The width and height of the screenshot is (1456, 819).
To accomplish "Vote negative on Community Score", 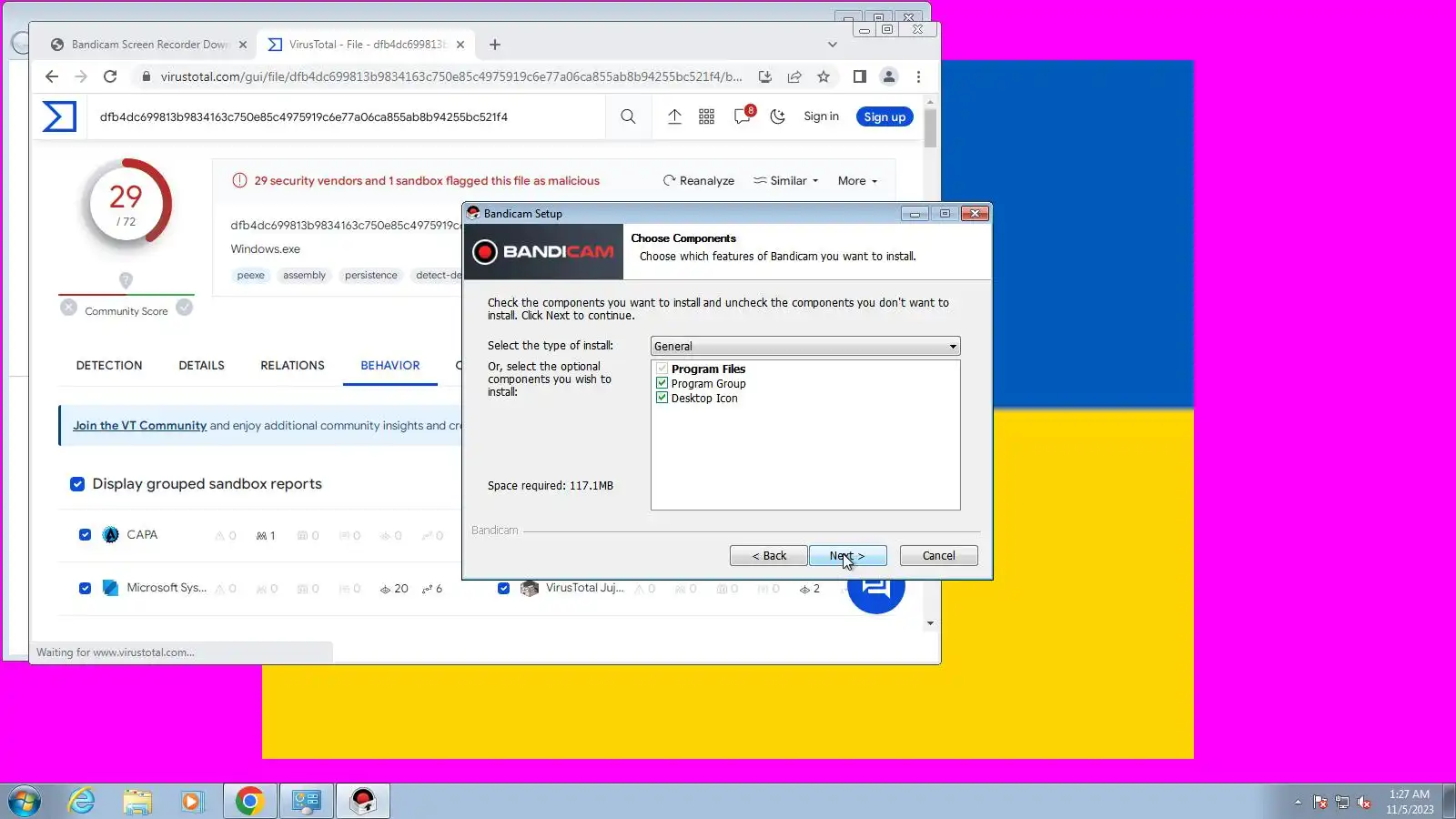I will (x=68, y=308).
